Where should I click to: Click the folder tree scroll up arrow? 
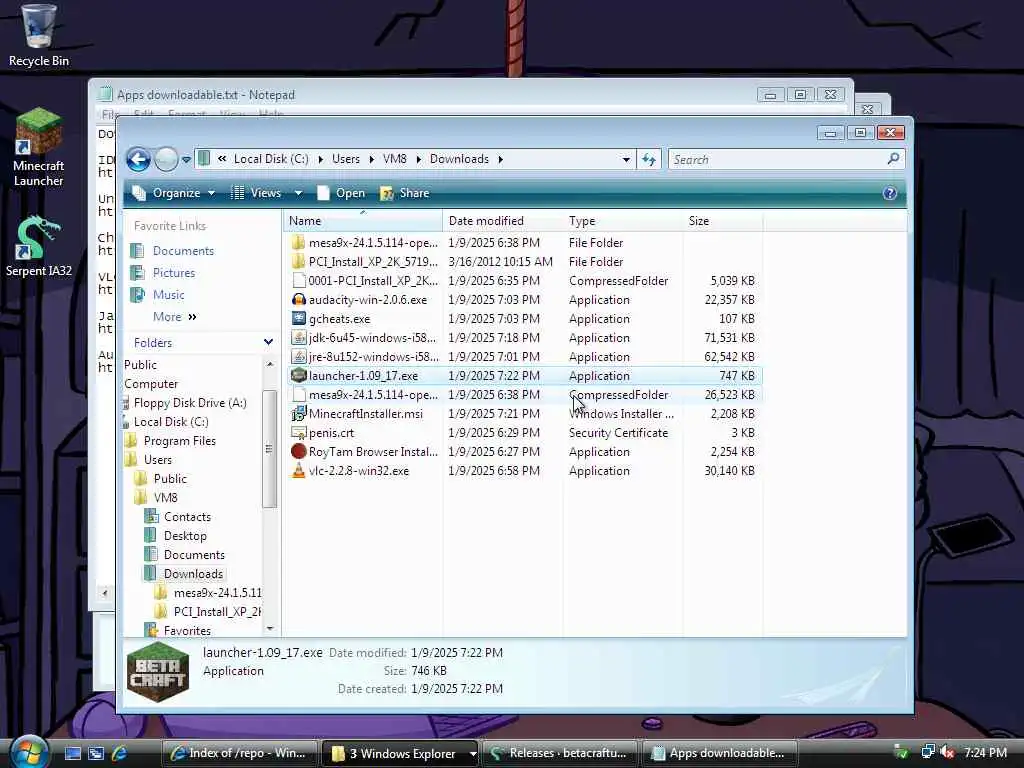click(270, 364)
